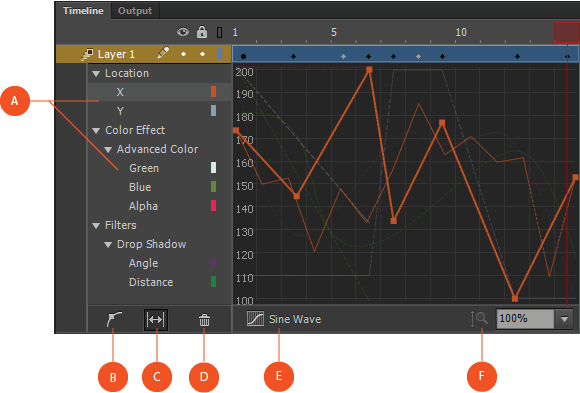Click the lock icon in timeline header
580x393 pixels.
click(202, 32)
